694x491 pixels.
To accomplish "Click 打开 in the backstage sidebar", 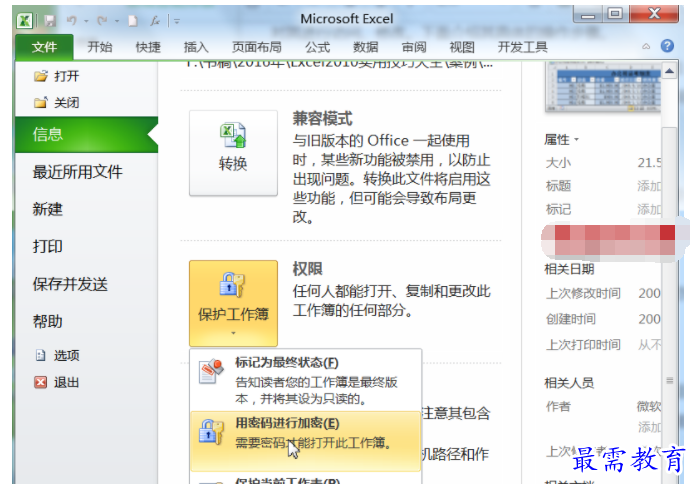I will [x=57, y=76].
